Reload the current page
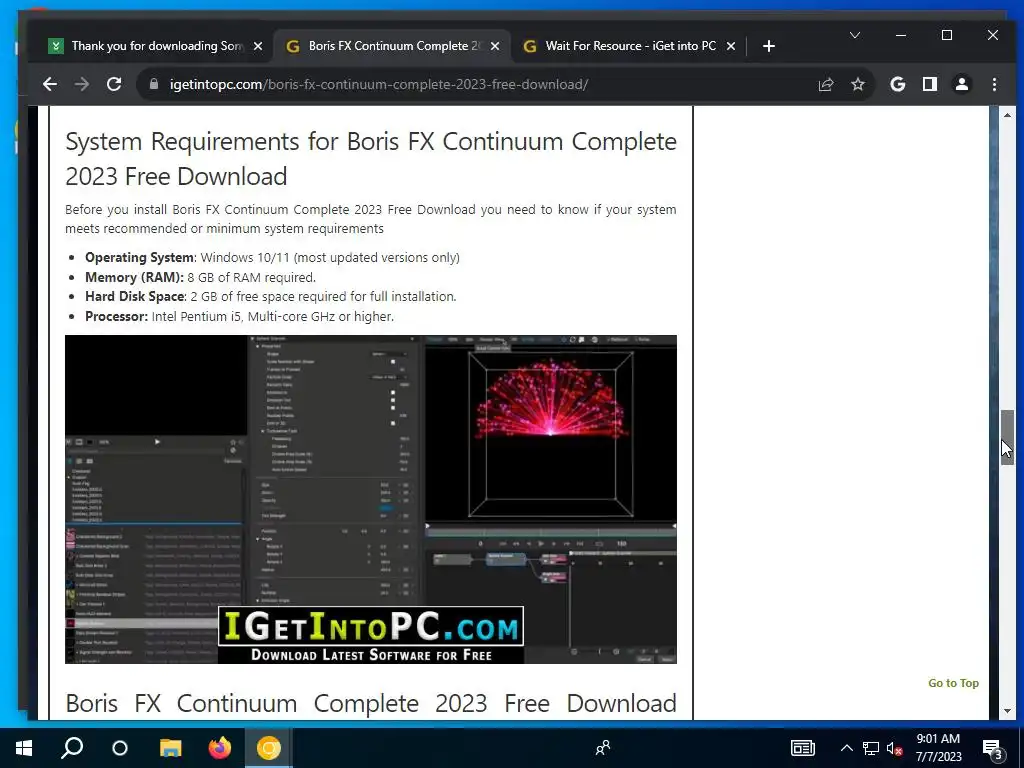Viewport: 1024px width, 768px height. pyautogui.click(x=114, y=84)
